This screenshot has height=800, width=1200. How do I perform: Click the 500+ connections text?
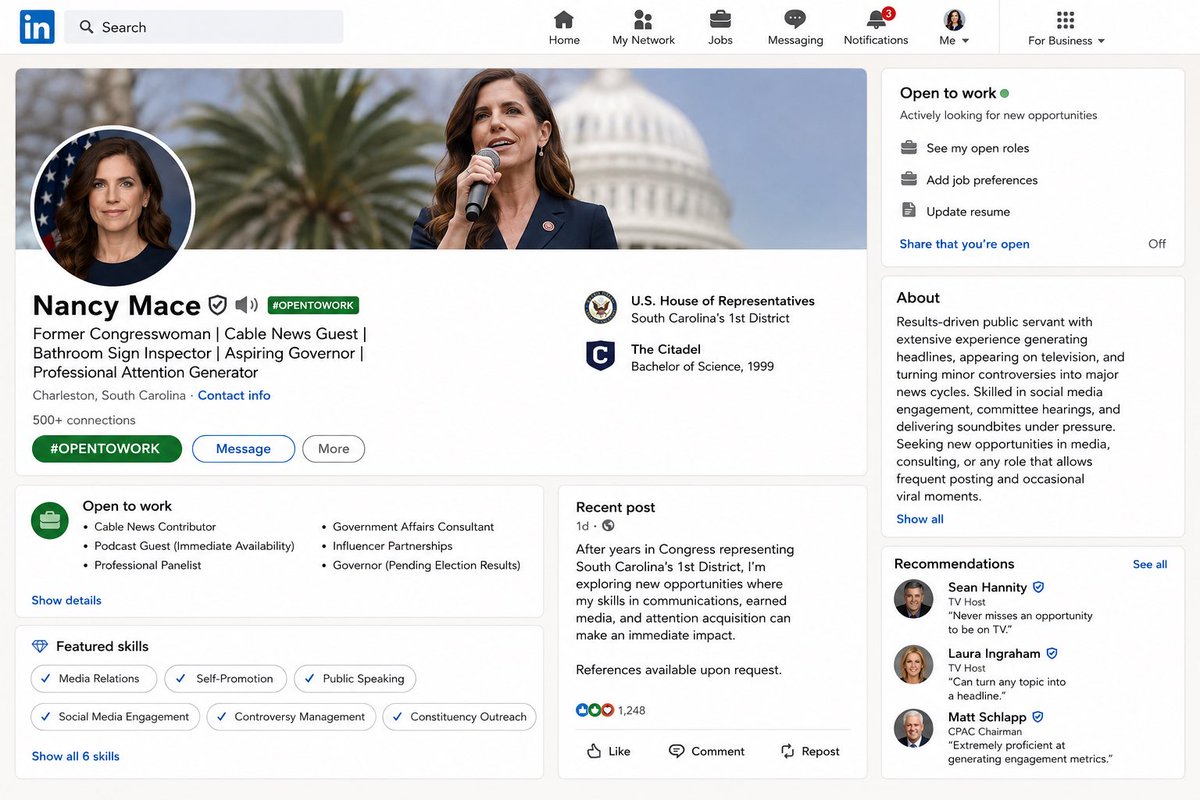pyautogui.click(x=84, y=420)
